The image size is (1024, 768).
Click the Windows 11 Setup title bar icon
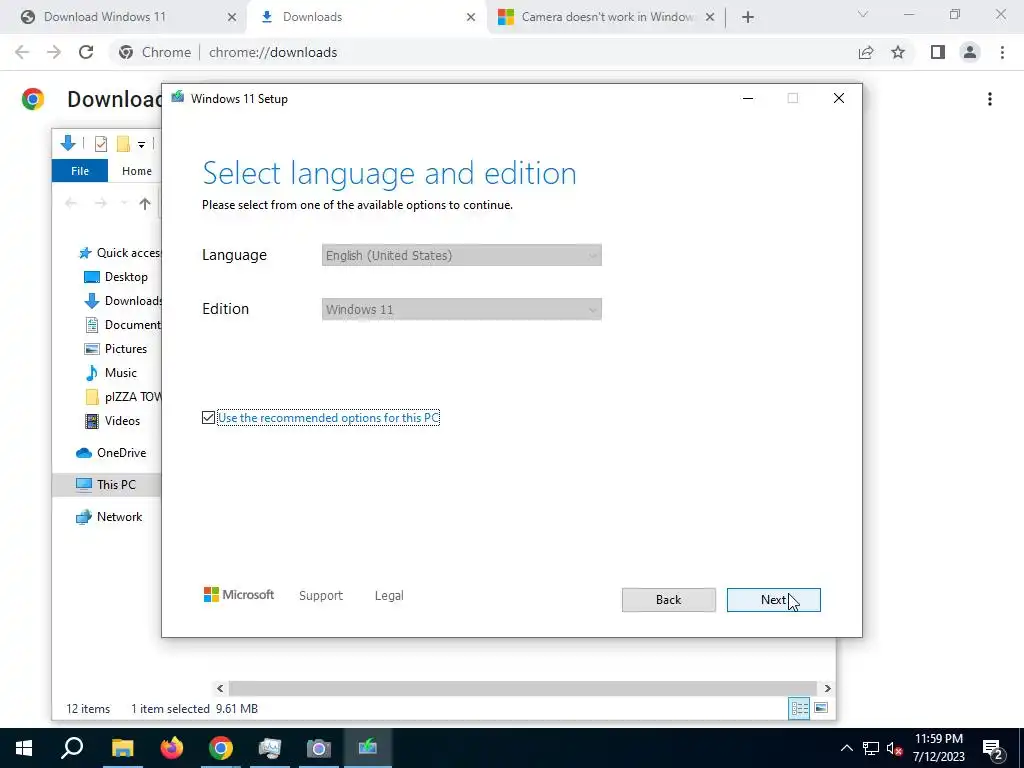tap(178, 98)
